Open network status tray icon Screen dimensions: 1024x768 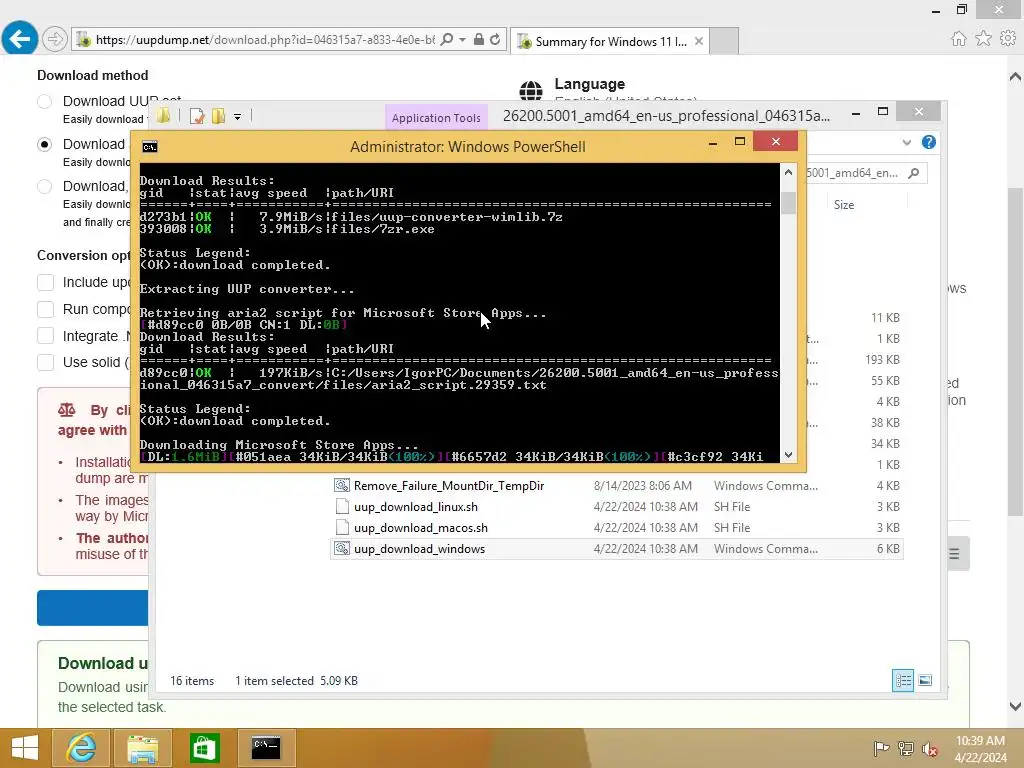pos(906,748)
